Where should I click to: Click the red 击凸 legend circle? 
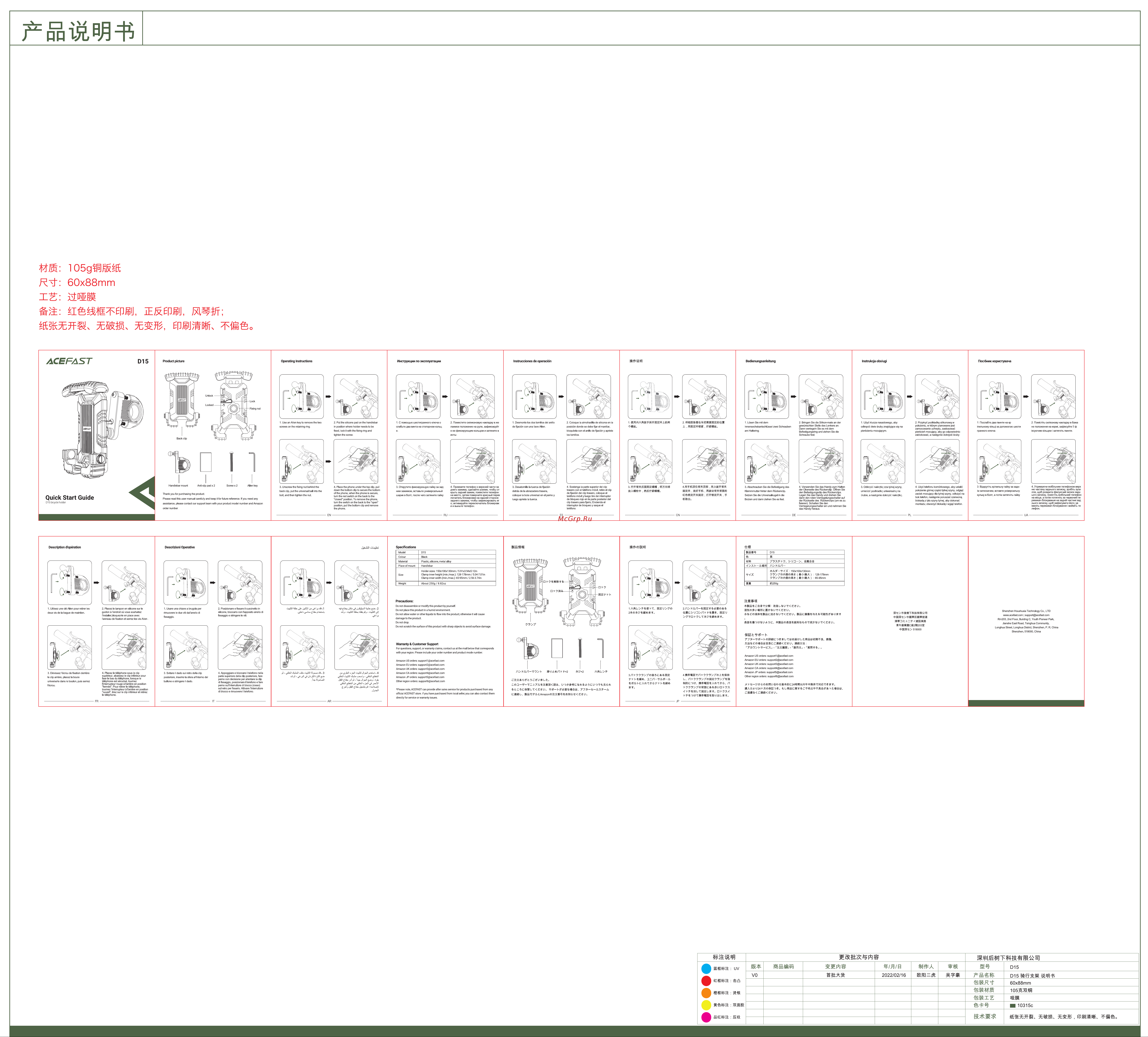coord(706,981)
